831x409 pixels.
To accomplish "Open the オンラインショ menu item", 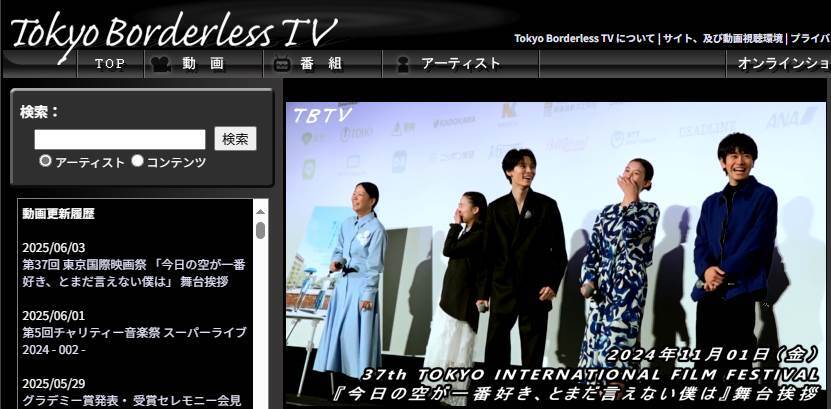I will coord(779,64).
